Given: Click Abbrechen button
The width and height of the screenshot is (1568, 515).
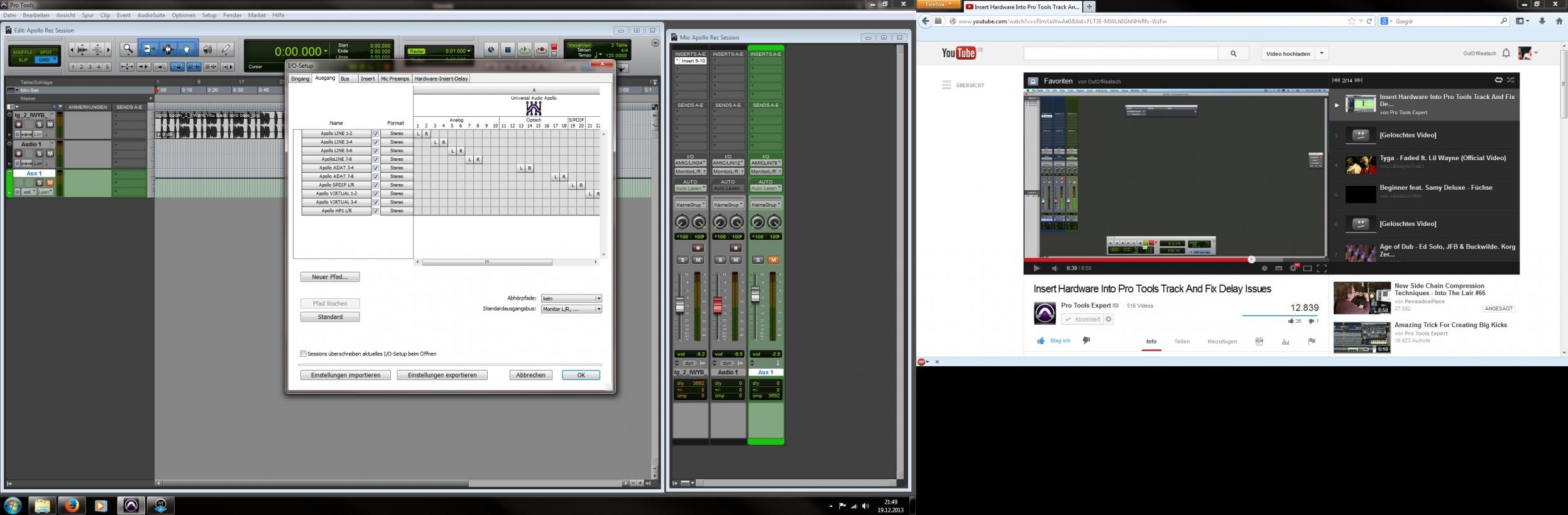Looking at the screenshot, I should click(531, 375).
